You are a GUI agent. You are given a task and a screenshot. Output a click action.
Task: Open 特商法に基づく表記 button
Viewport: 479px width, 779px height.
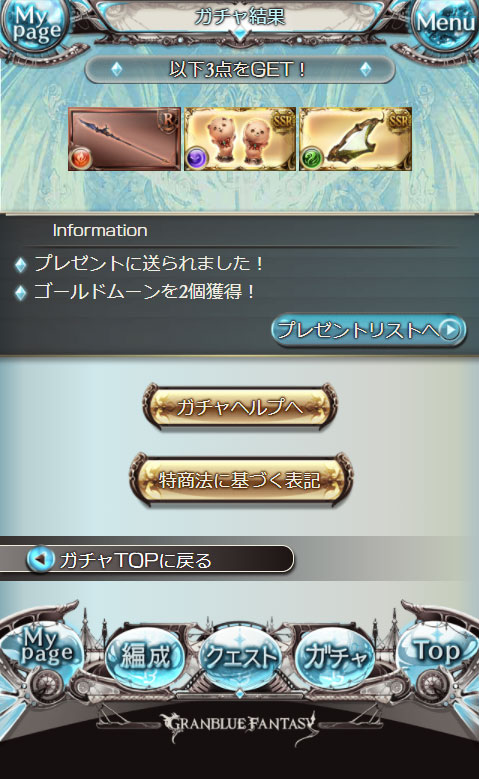pyautogui.click(x=240, y=480)
